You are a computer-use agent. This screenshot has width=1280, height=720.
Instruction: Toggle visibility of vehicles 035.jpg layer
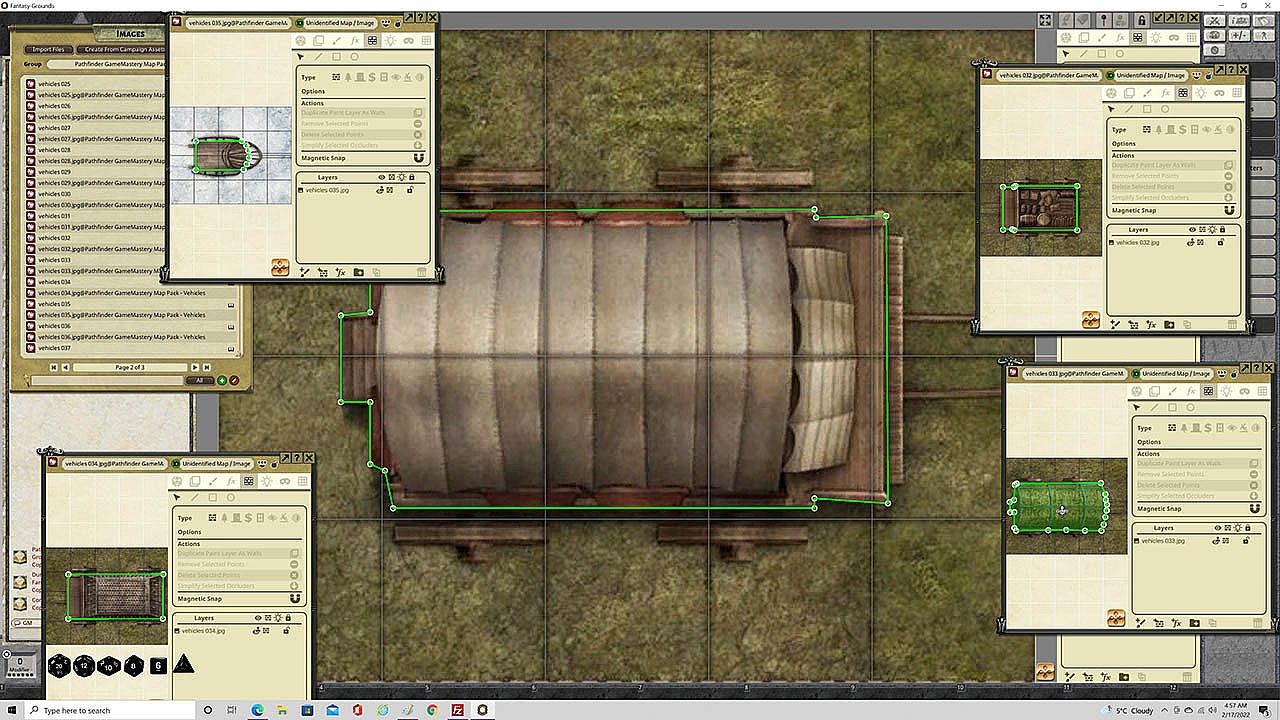[x=381, y=190]
